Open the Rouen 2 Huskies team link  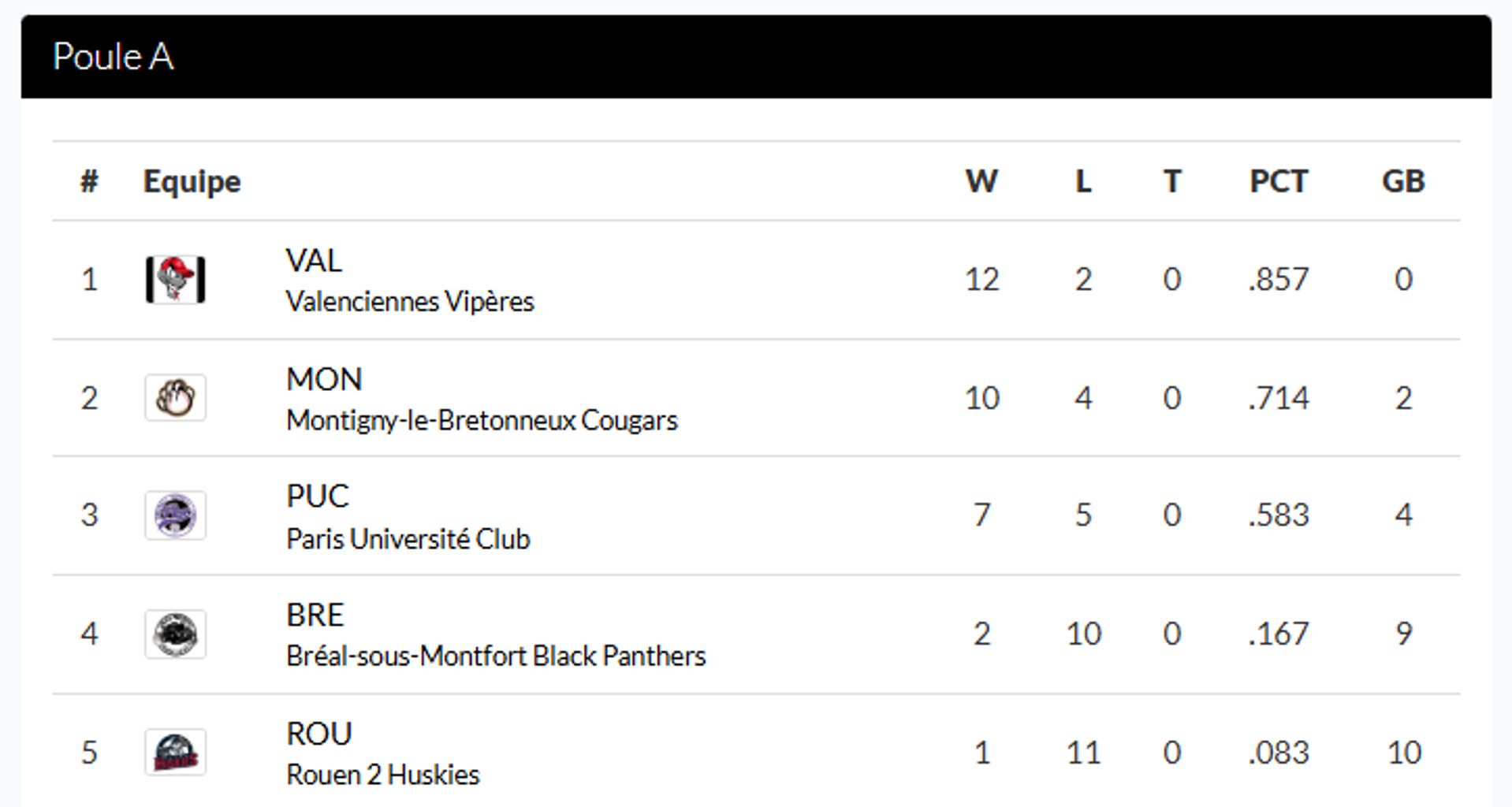pos(382,775)
